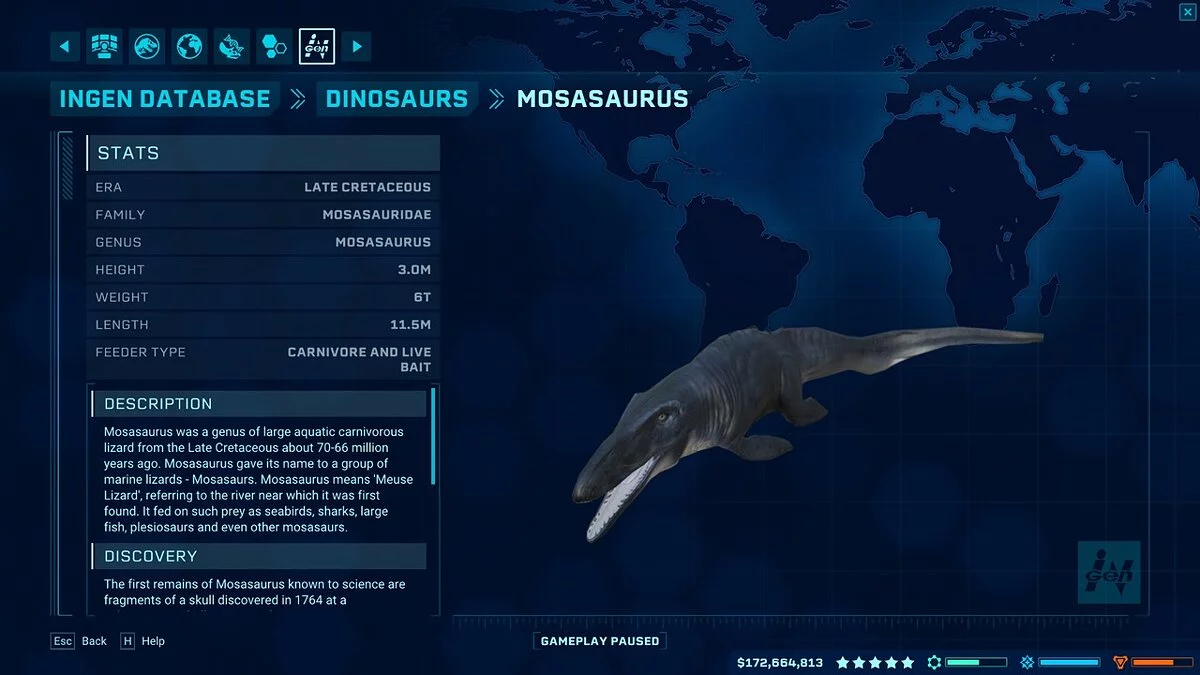Open the Control Room monitors section
Viewport: 1200px width, 675px height.
point(104,46)
